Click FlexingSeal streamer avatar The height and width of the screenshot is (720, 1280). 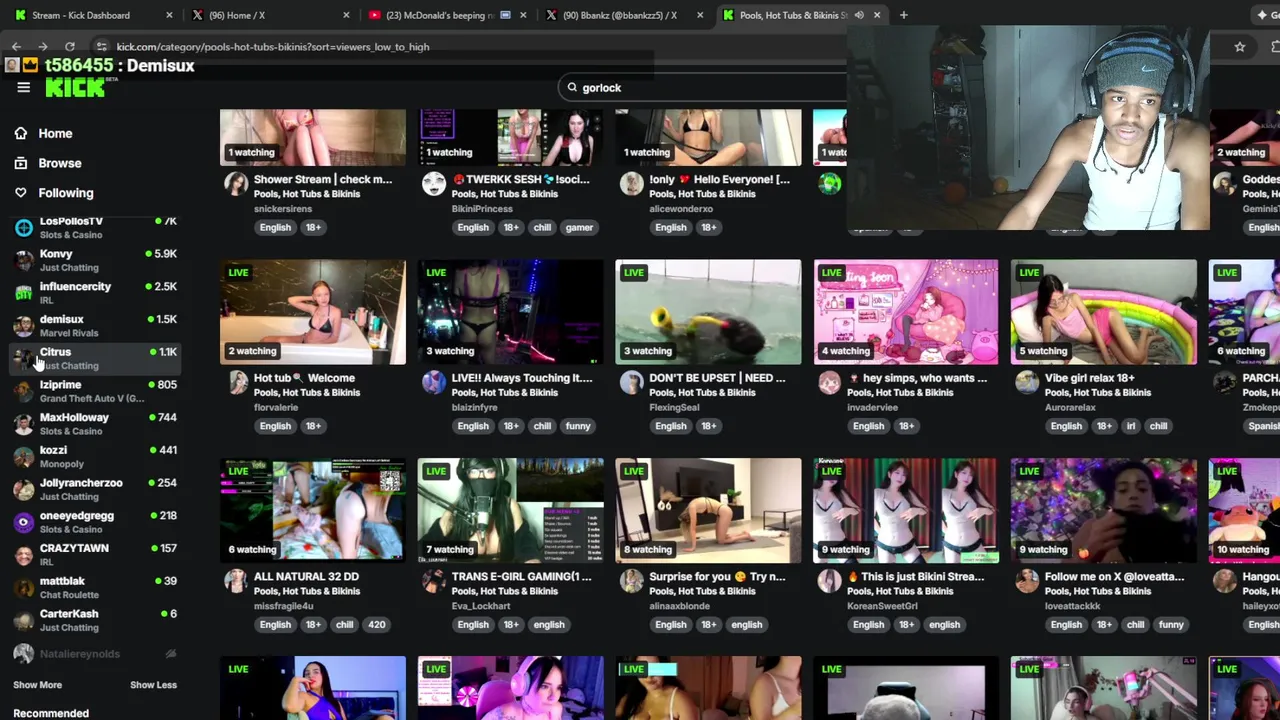click(632, 383)
